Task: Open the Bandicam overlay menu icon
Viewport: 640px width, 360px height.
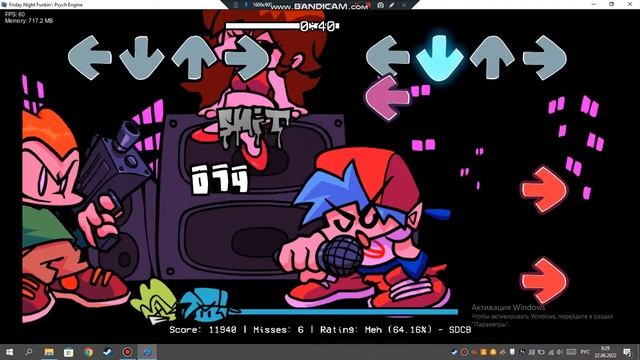Action: 236,5
